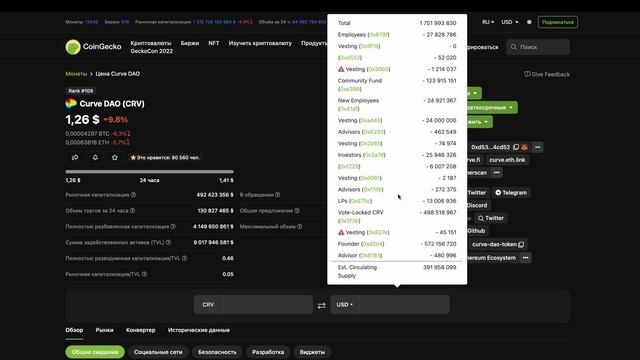Click the warning icon beside Vesting (0x50b5)

[x=341, y=69]
